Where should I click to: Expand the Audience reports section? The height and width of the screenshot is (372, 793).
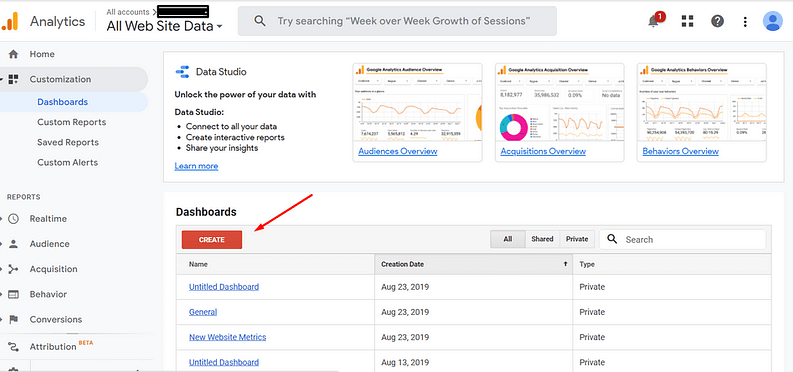[x=2, y=244]
